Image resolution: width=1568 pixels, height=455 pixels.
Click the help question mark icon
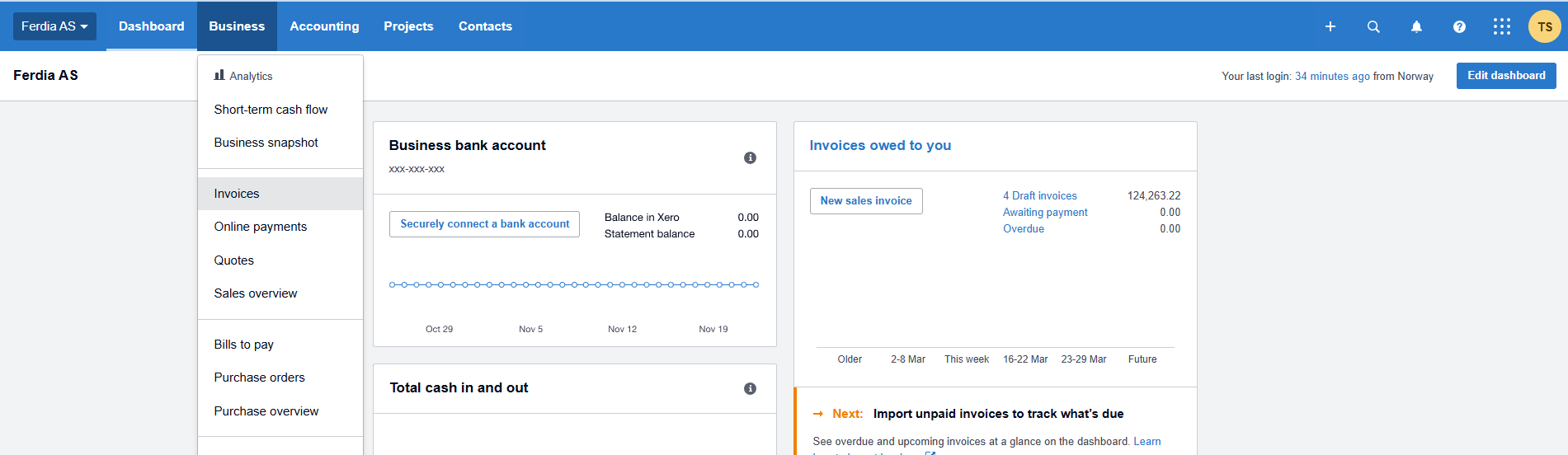[1459, 26]
